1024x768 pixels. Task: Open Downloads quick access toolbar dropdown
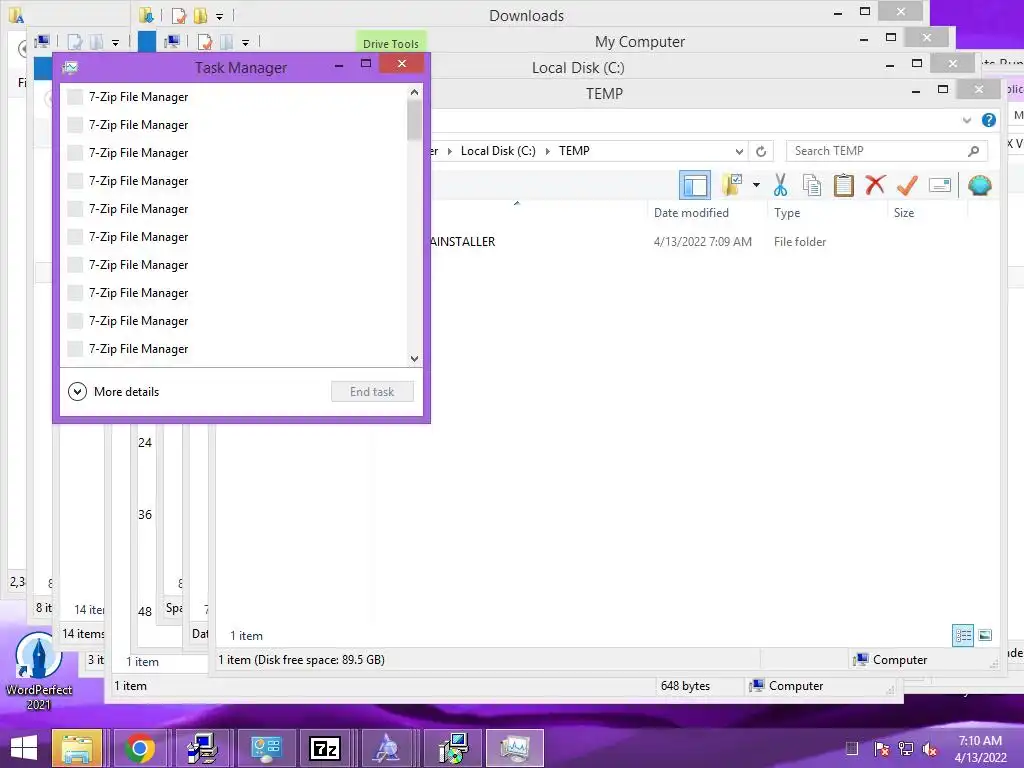coord(219,16)
